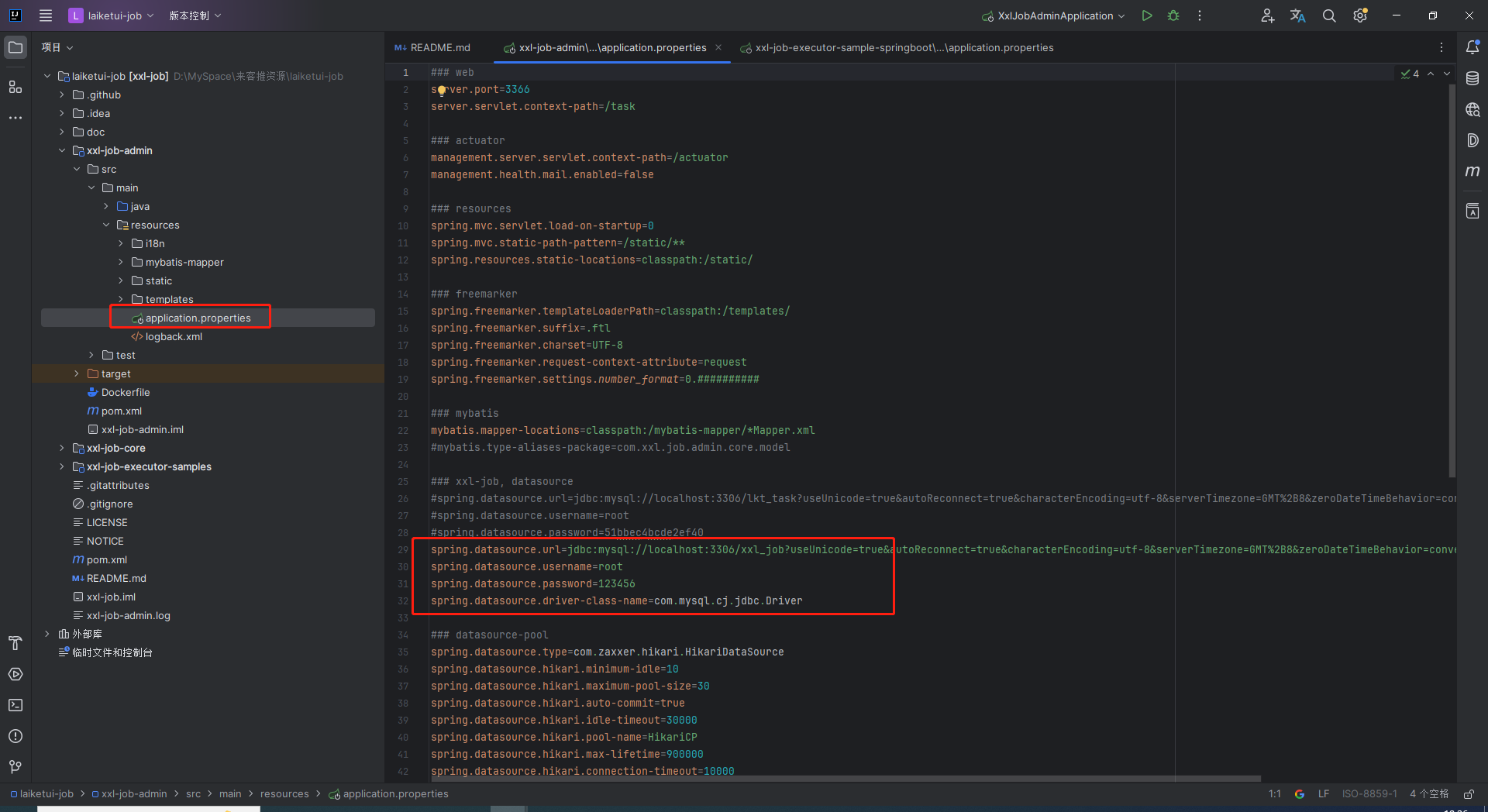Toggle the inspections widget showing 4 warnings
The width and height of the screenshot is (1488, 812).
point(1410,74)
